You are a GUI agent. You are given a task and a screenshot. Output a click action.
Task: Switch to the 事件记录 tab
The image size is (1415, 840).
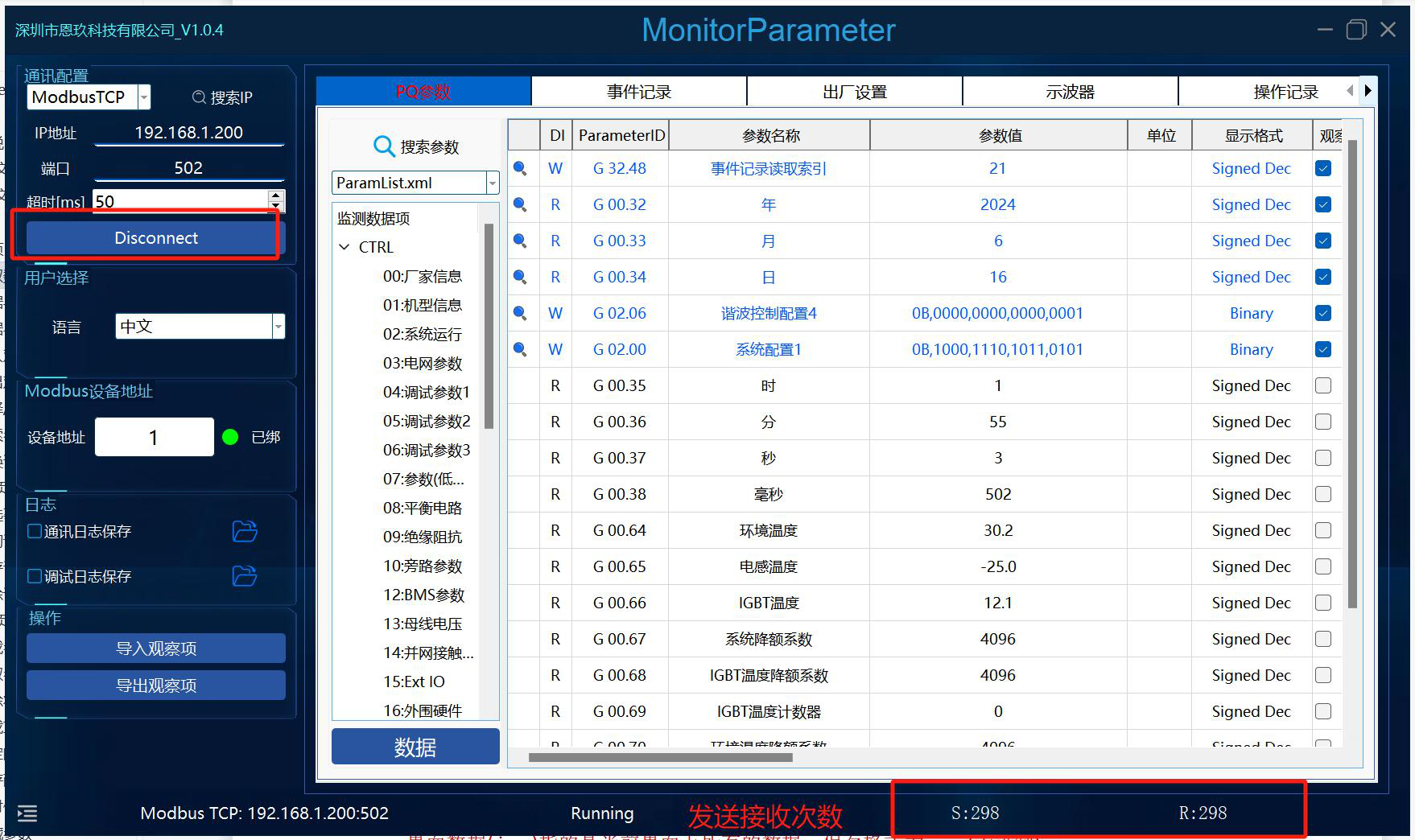click(x=639, y=92)
